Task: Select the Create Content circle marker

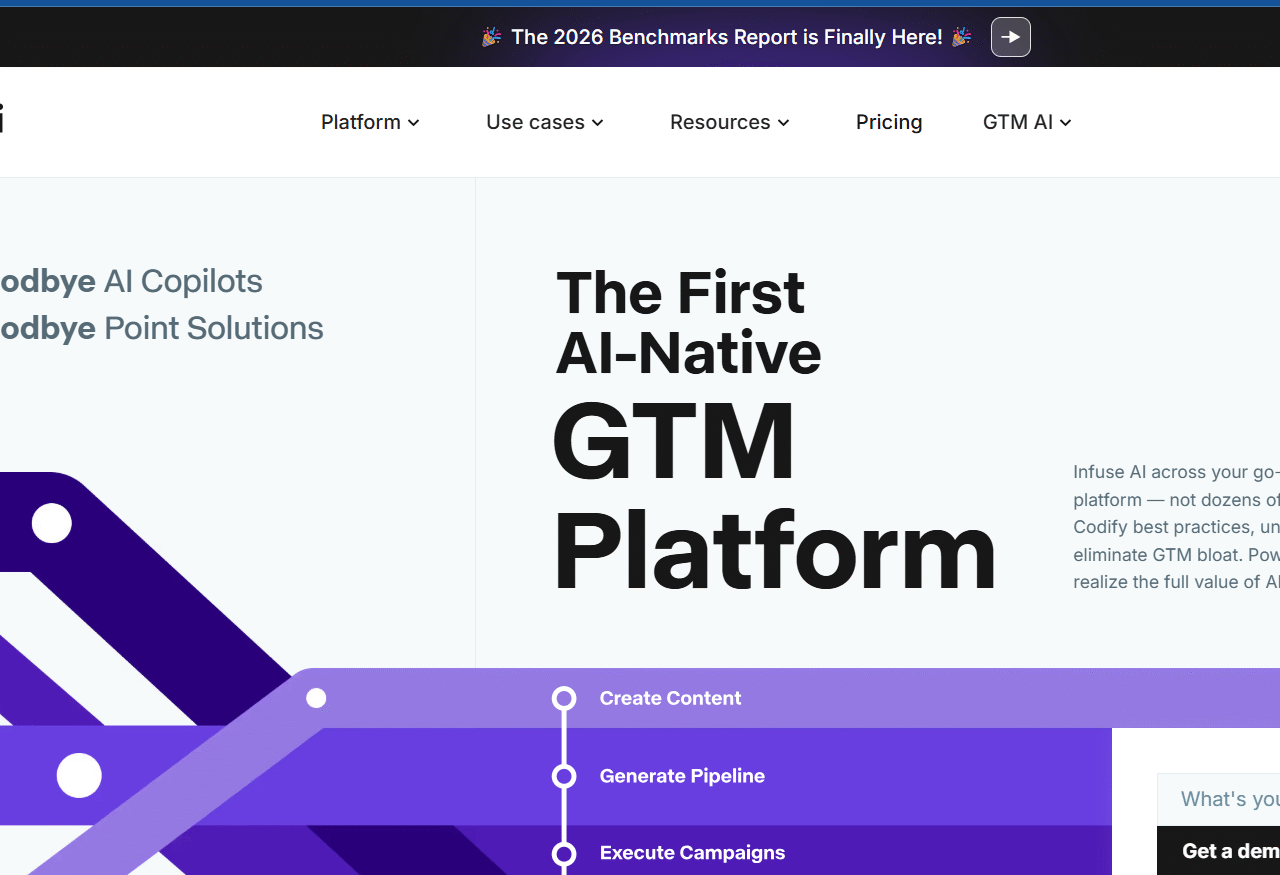Action: coord(564,698)
